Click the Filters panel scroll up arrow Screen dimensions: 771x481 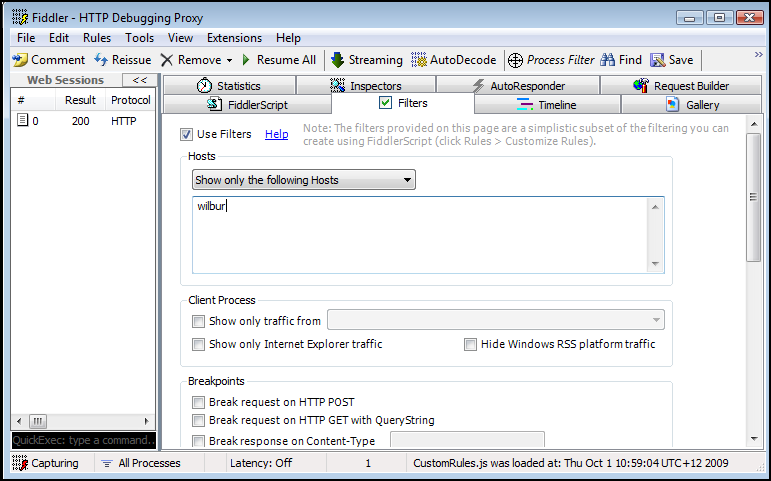pos(754,124)
